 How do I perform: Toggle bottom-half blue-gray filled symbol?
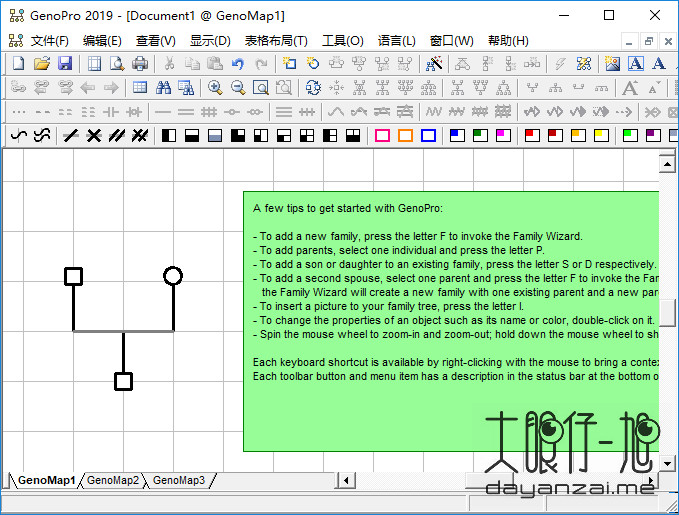click(x=215, y=136)
